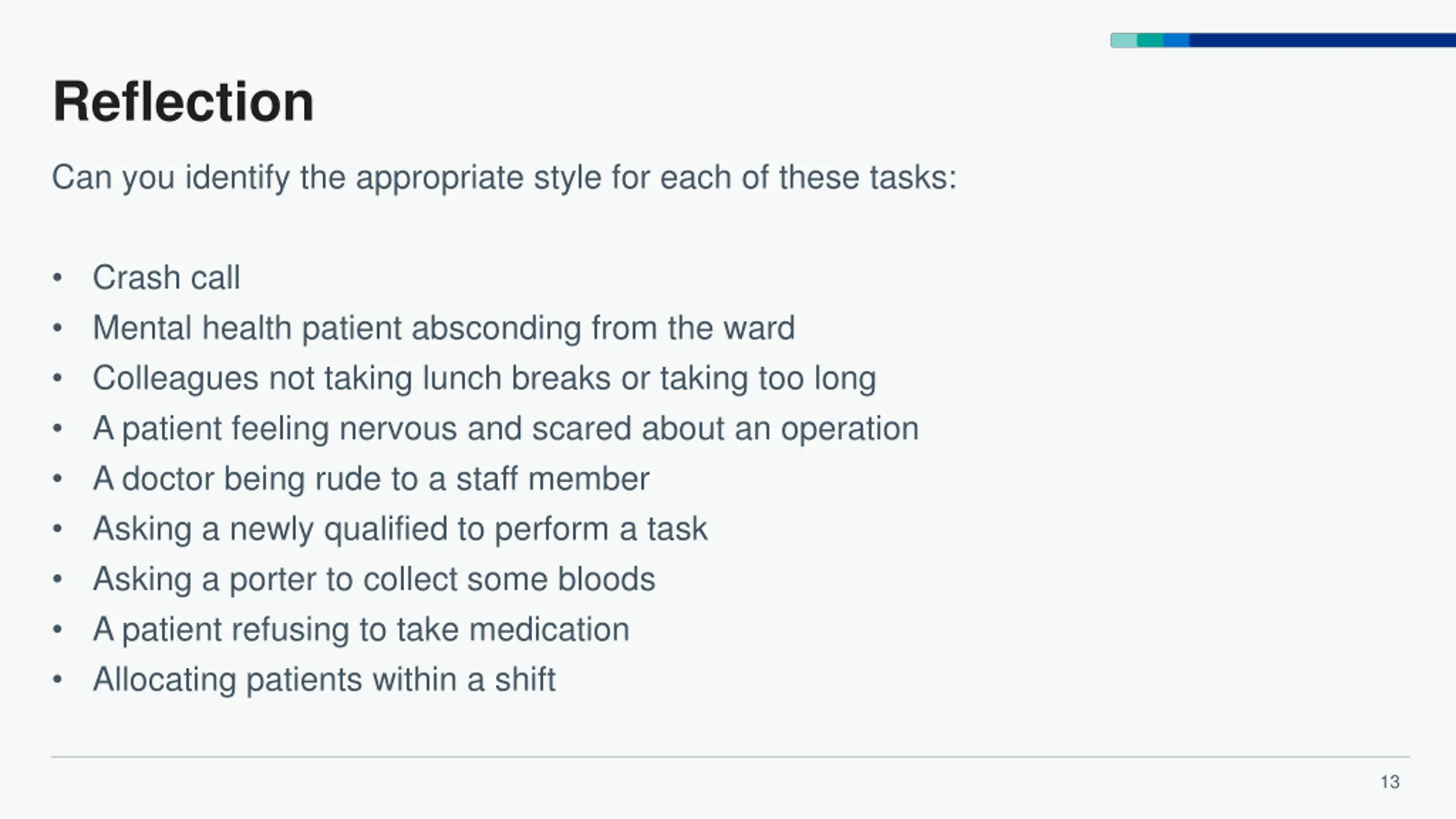Click the light teal segment of header bar
The height and width of the screenshot is (819, 1456).
coord(1124,40)
